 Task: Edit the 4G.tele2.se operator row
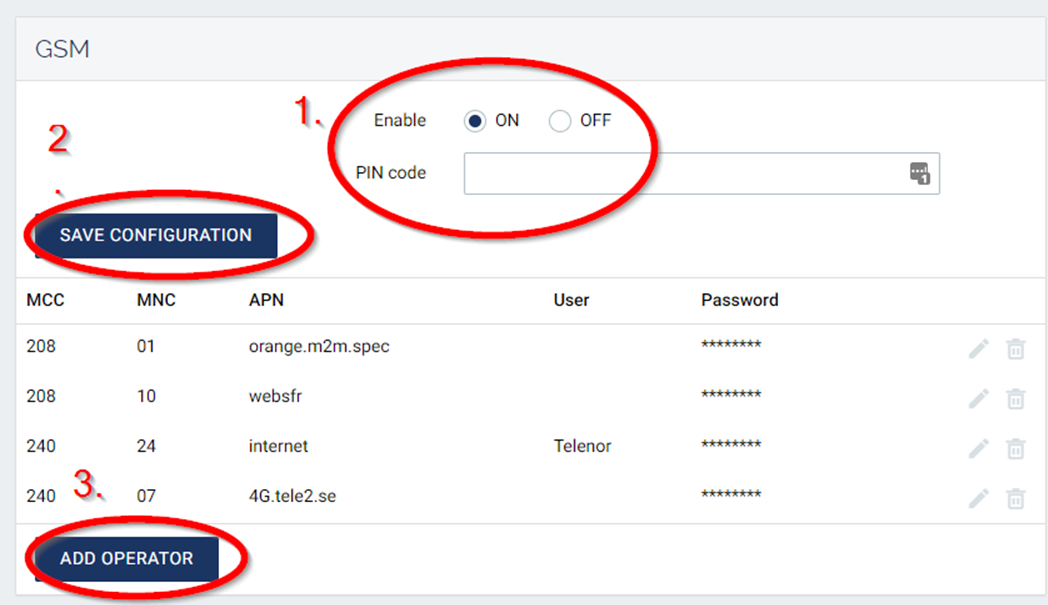[x=978, y=499]
